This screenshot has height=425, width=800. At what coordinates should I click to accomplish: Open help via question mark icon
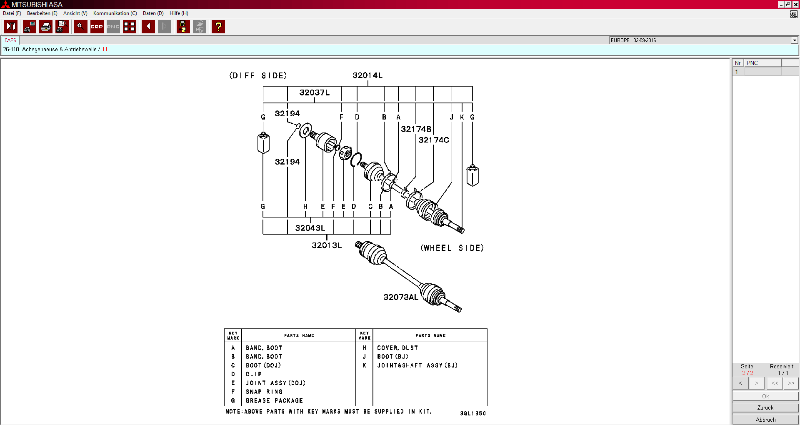(x=218, y=26)
